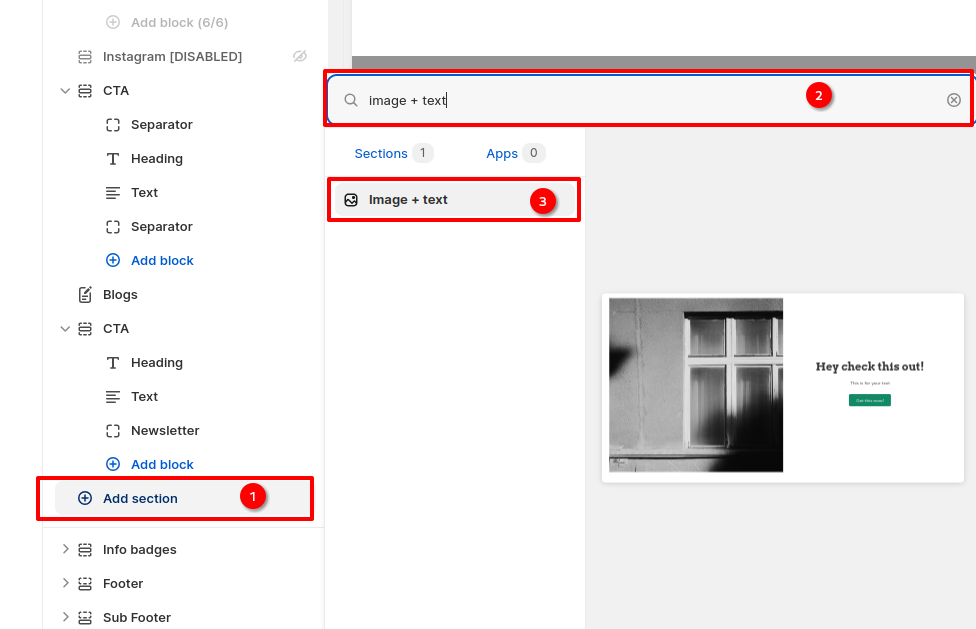The height and width of the screenshot is (629, 976).
Task: Expand the Info badges section
Action: tap(65, 550)
